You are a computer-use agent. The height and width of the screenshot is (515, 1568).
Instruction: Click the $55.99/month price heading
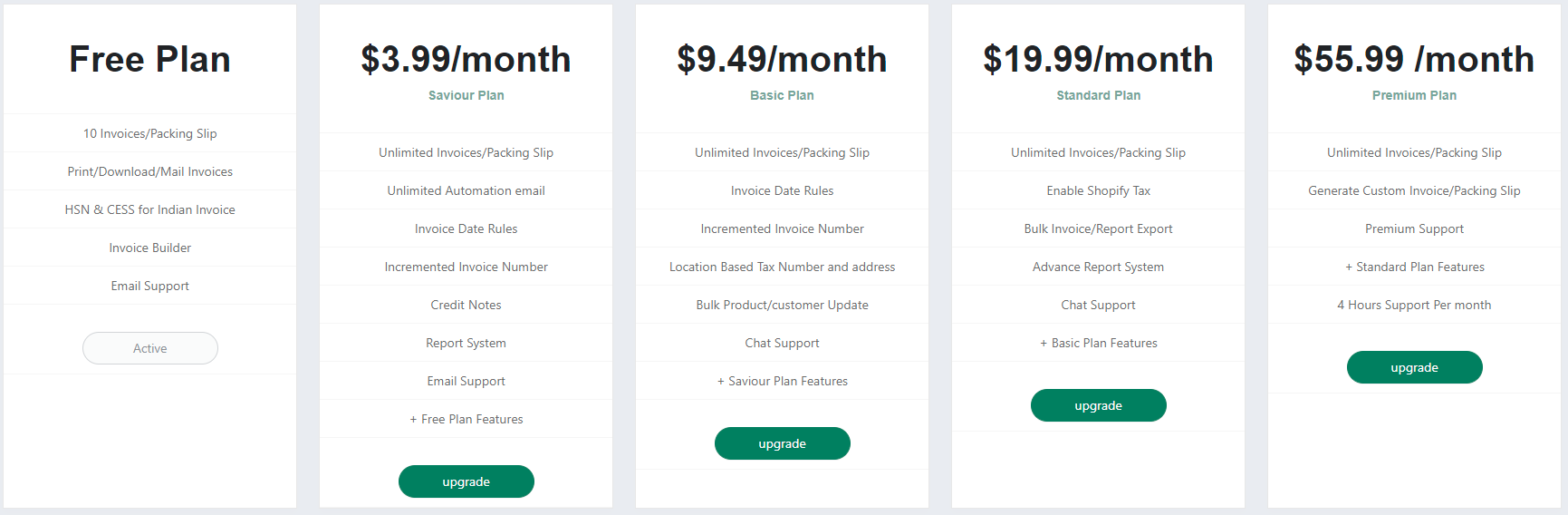coord(1415,60)
